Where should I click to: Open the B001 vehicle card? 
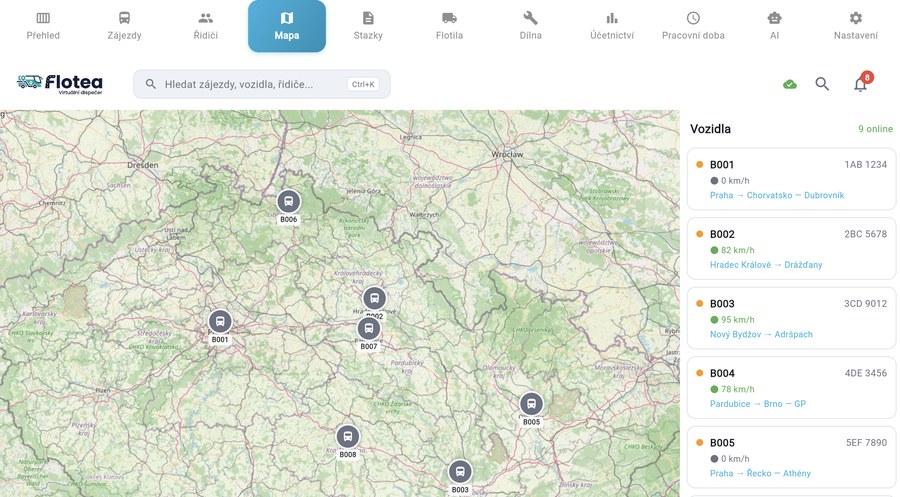click(792, 179)
